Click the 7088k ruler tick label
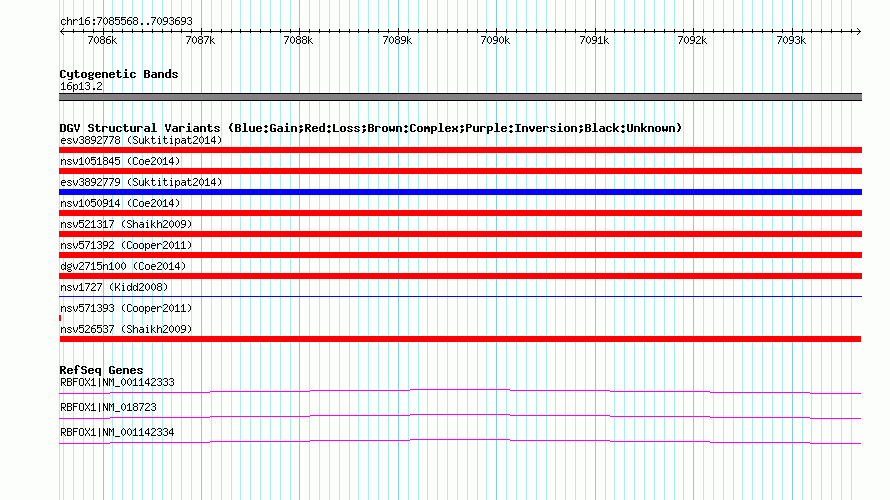 coord(299,40)
